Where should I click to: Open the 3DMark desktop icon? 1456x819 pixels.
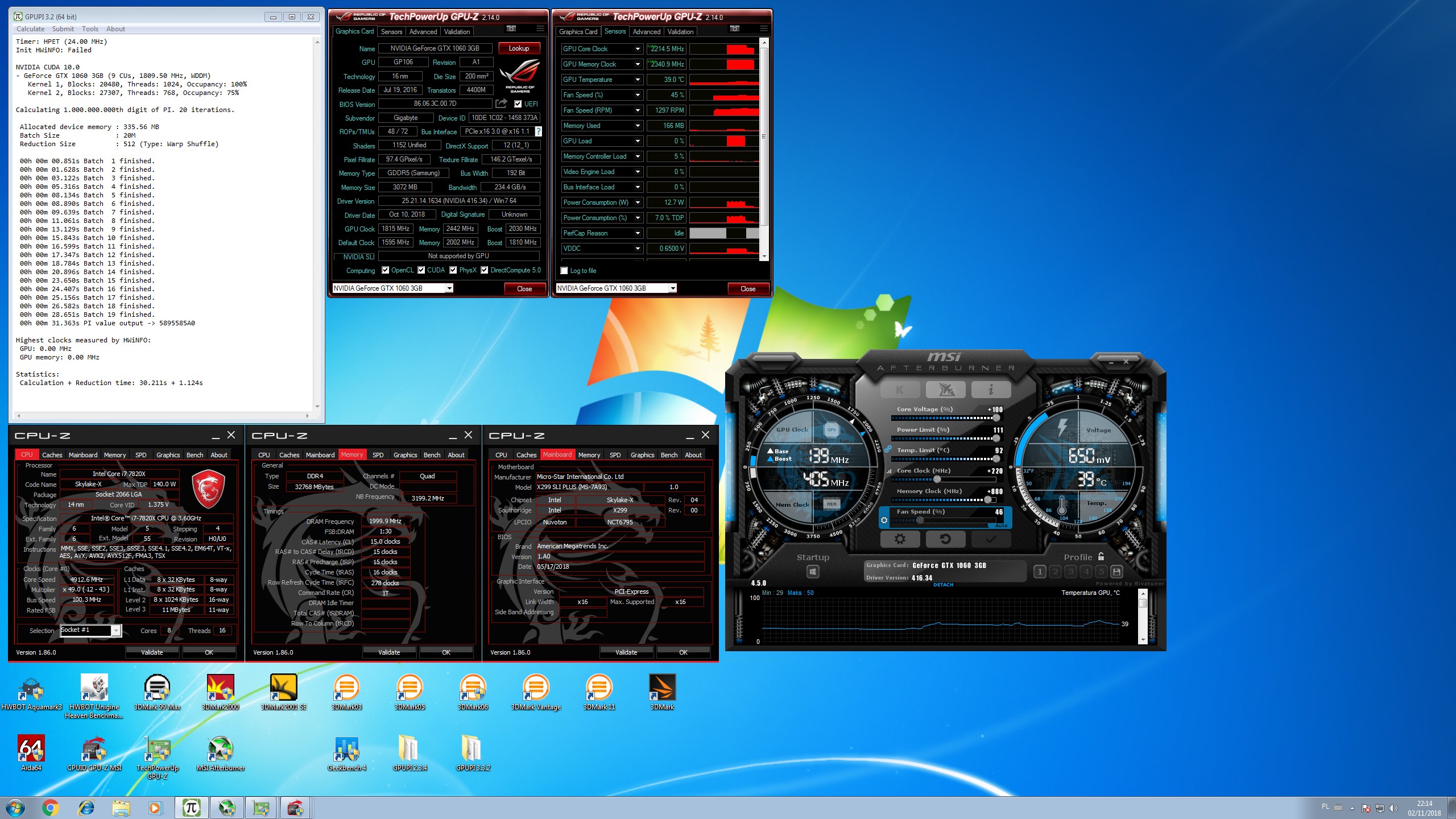pyautogui.click(x=662, y=693)
